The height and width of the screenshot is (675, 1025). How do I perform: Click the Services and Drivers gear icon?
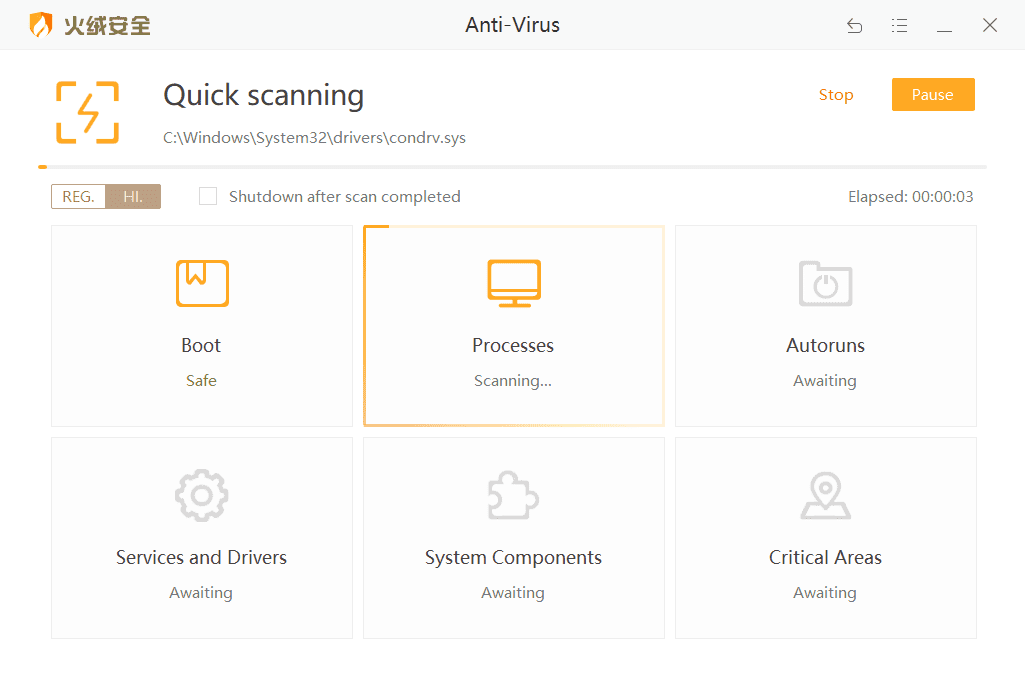(x=201, y=495)
